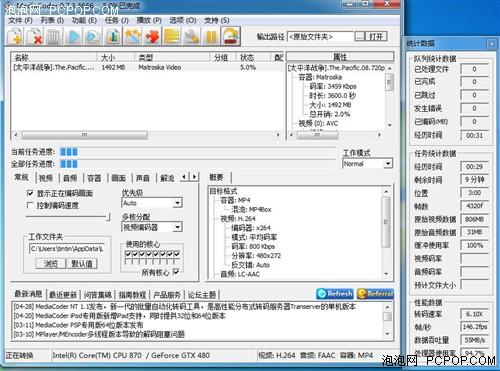Open the 最近更新 news tab
This screenshot has width=500, height=371.
63,294
